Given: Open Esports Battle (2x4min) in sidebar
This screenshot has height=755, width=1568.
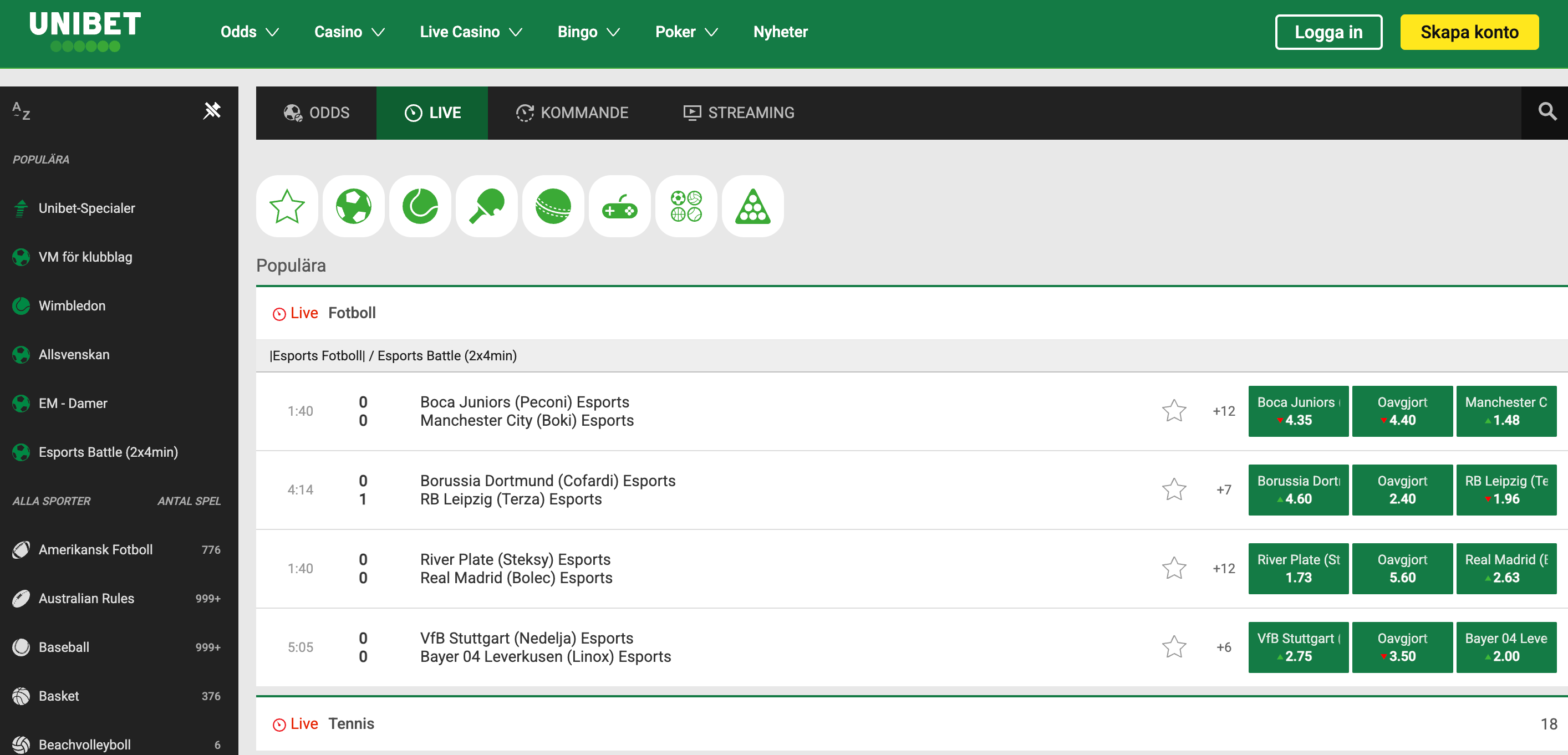Looking at the screenshot, I should point(119,452).
